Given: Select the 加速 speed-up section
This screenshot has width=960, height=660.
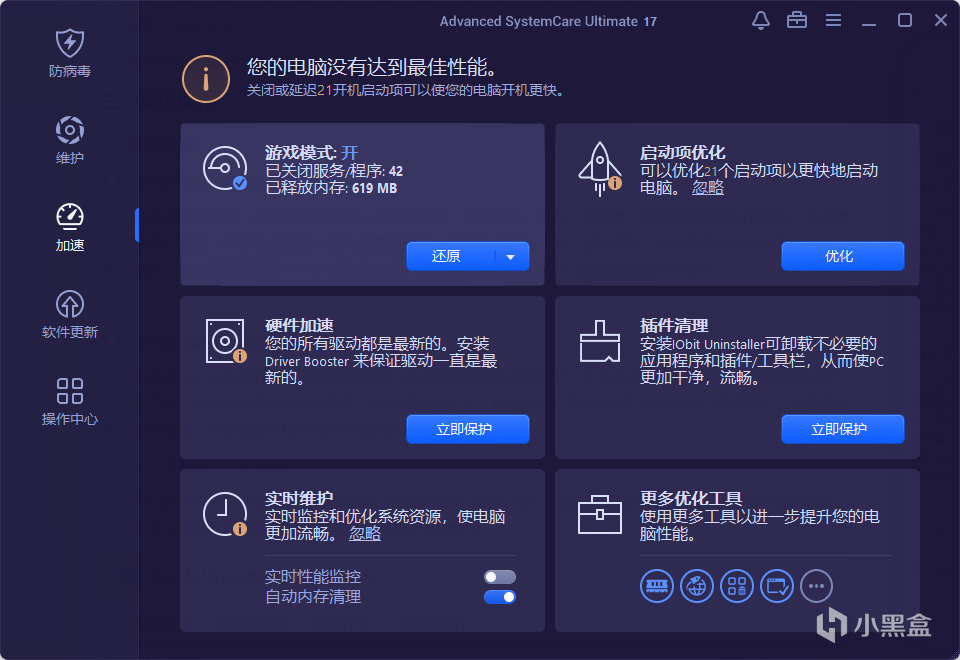Looking at the screenshot, I should pos(70,228).
